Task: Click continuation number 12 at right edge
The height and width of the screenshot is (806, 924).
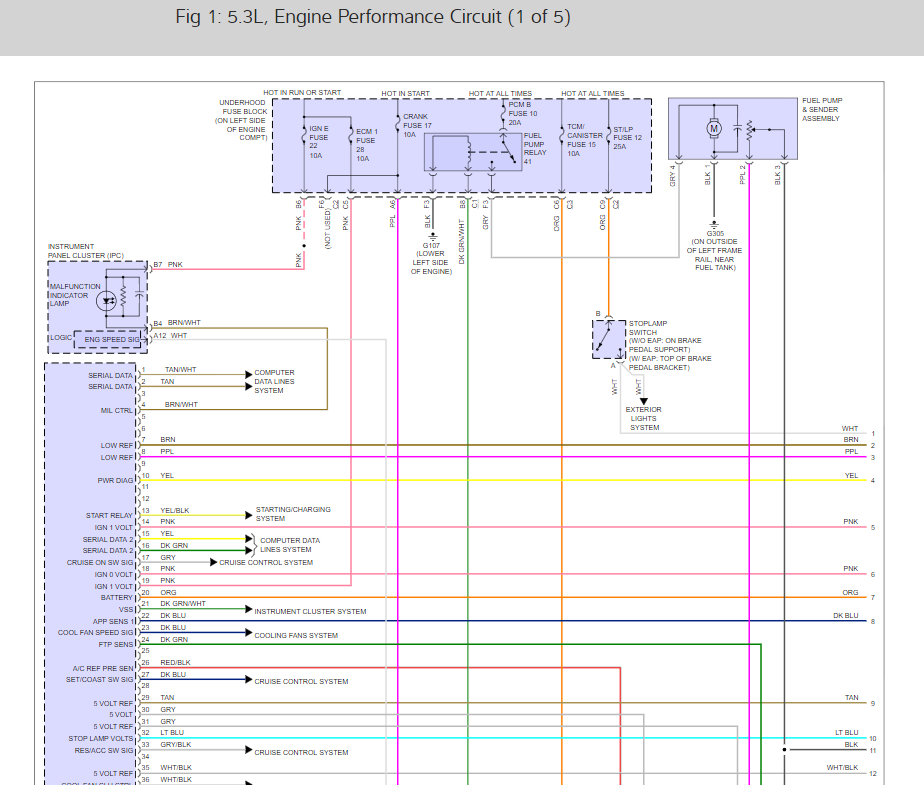Action: [x=873, y=774]
